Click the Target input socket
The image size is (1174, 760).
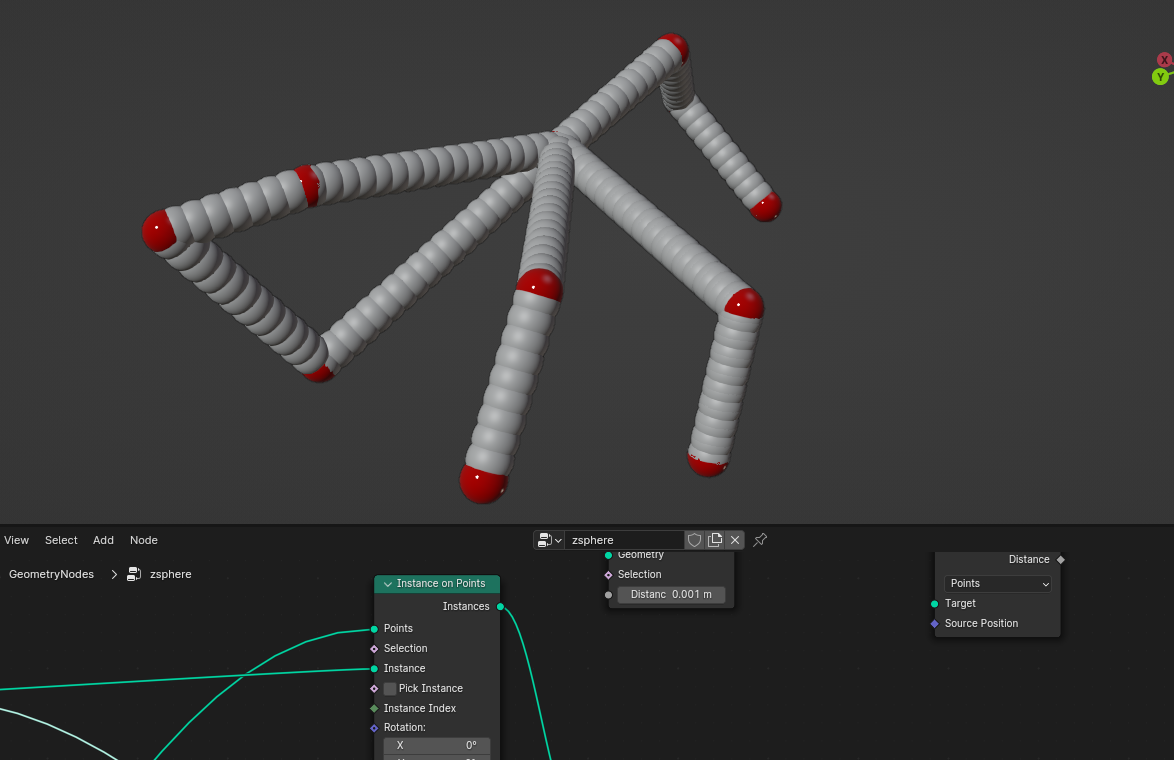(x=934, y=604)
